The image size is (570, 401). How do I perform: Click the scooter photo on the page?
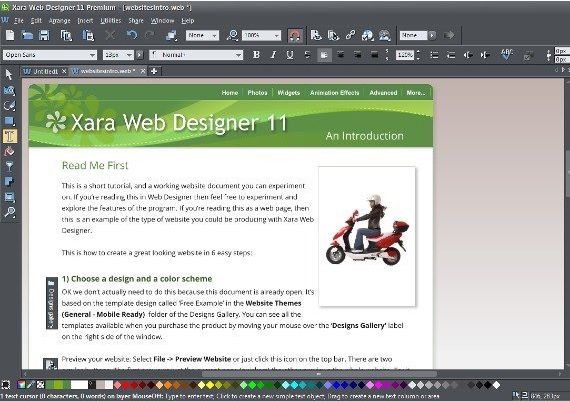[367, 236]
